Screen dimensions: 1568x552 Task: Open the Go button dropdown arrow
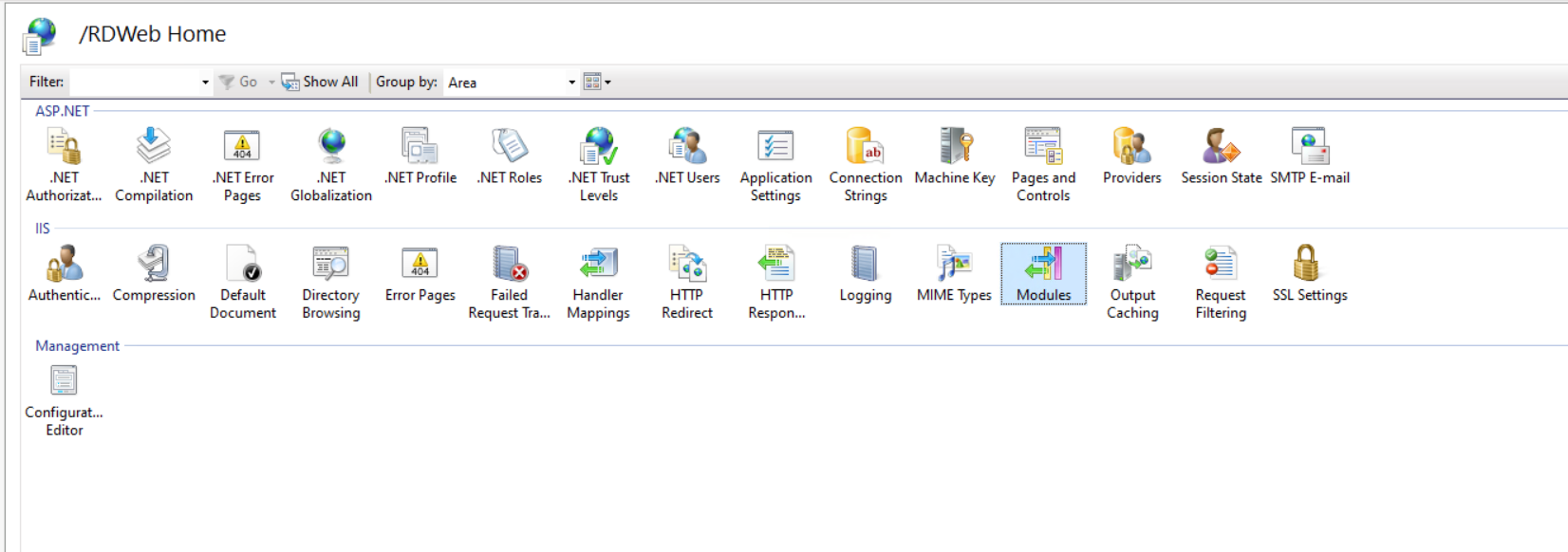271,83
